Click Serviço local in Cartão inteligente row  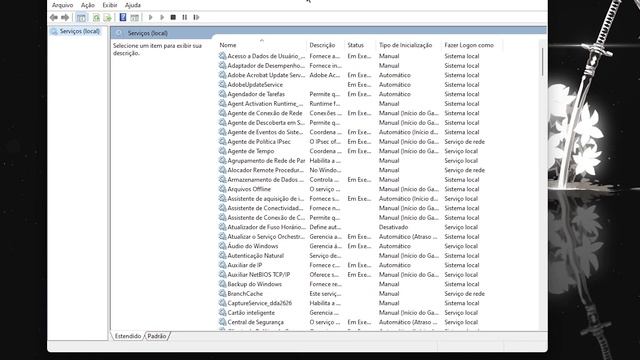[461, 313]
